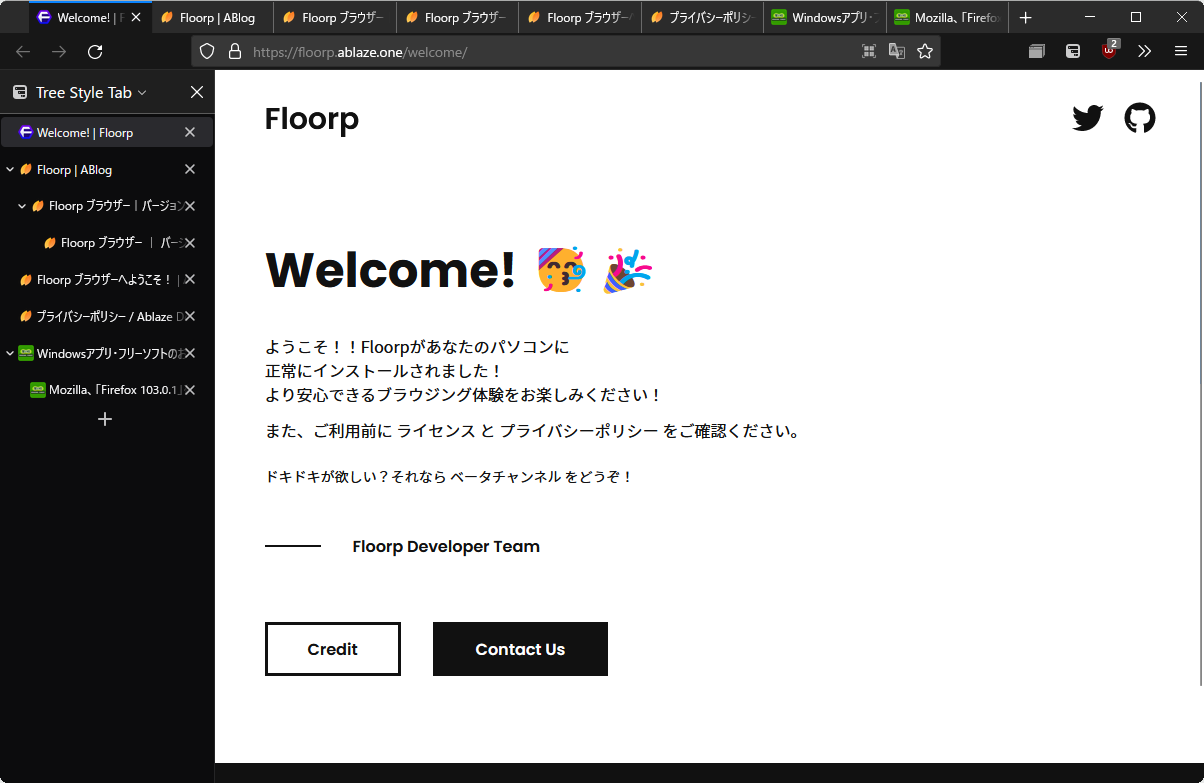This screenshot has width=1204, height=783.
Task: Click the tracking protection shield in the address bar
Action: pos(206,51)
